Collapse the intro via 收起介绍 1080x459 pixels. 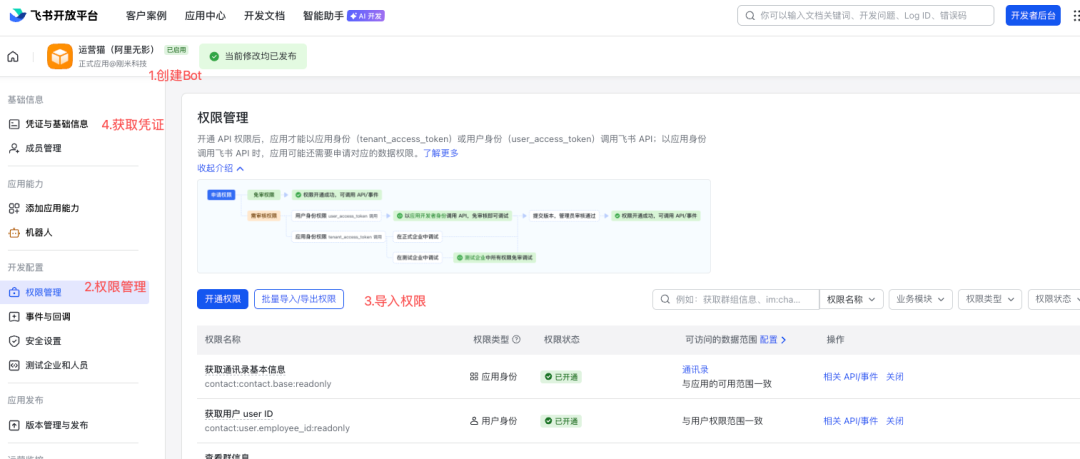(220, 168)
